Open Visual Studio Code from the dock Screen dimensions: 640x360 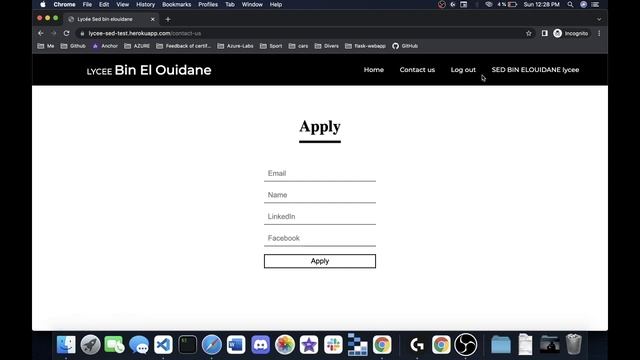coord(163,344)
